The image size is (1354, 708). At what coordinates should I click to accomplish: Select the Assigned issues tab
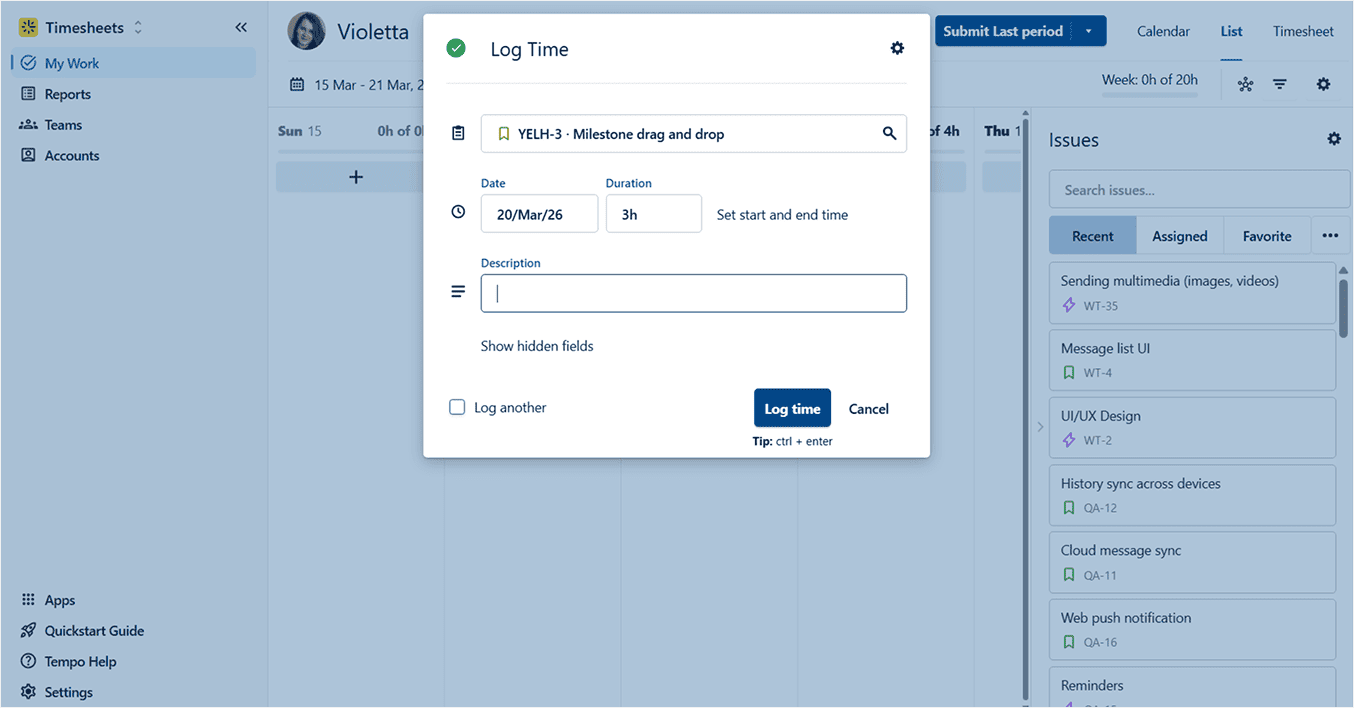(x=1179, y=236)
